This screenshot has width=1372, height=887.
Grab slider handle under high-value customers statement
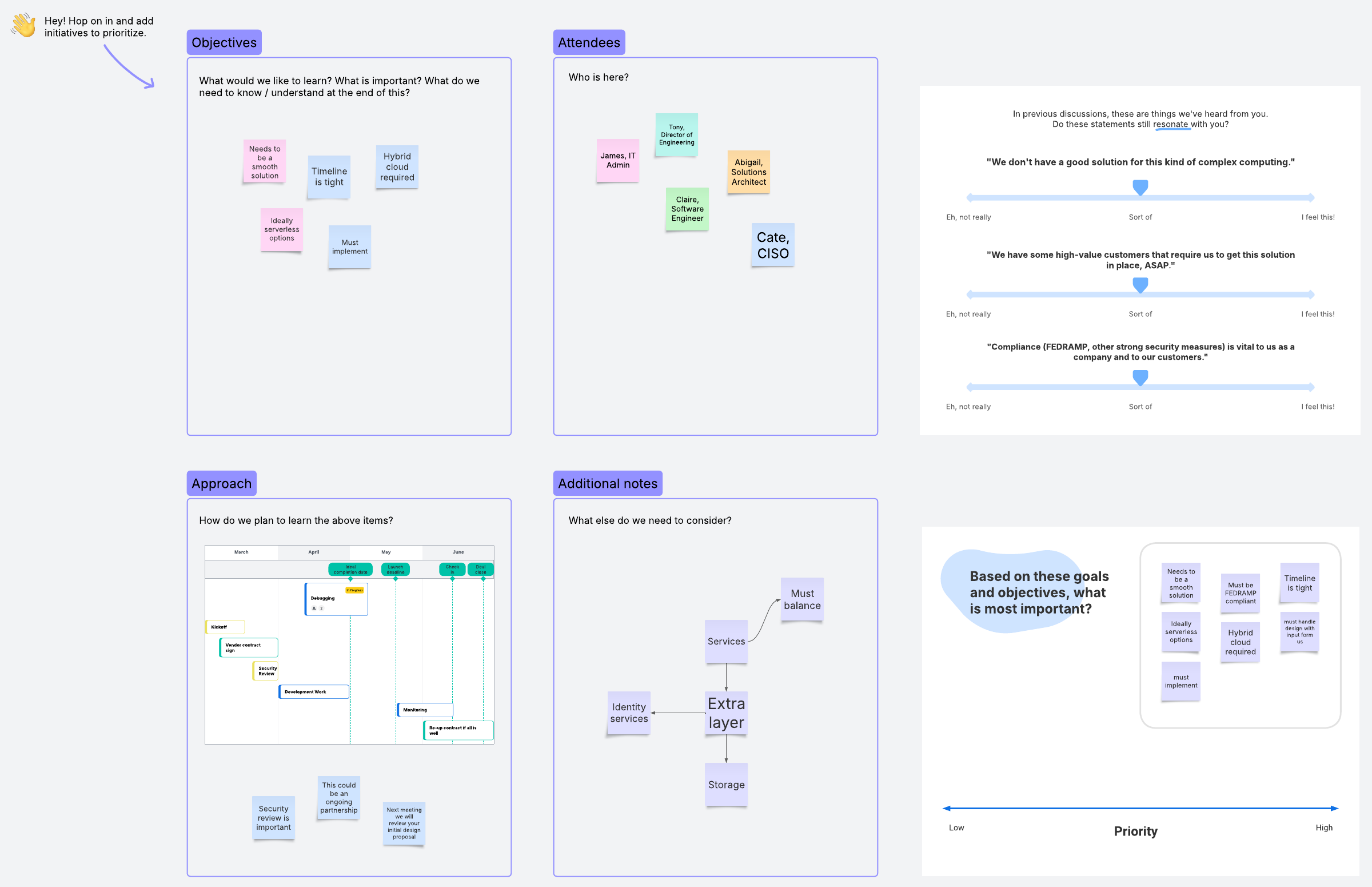pos(1140,285)
